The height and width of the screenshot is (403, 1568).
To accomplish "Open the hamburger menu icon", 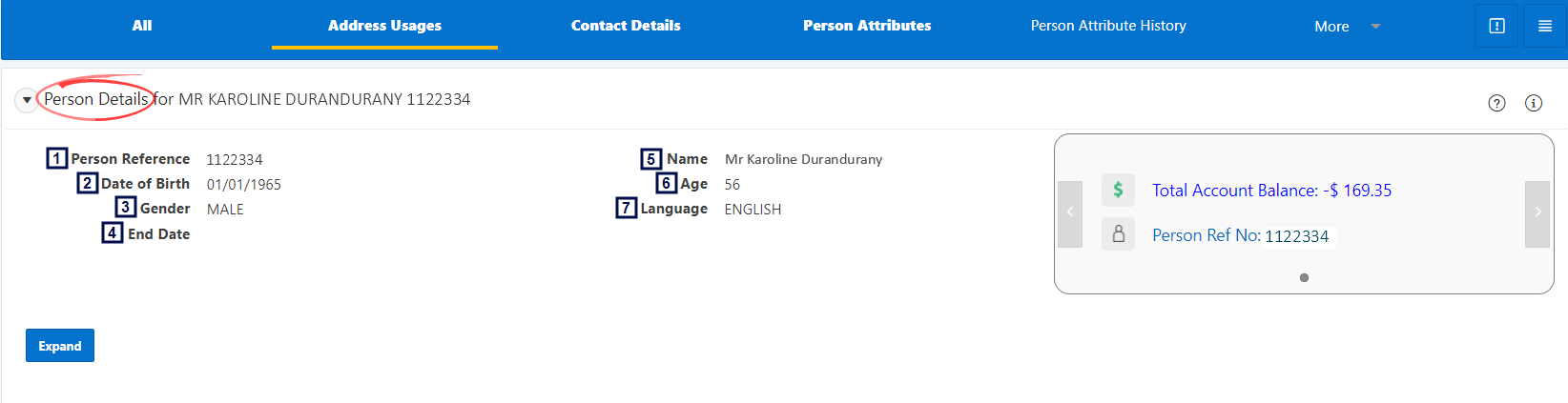I will pos(1545,26).
